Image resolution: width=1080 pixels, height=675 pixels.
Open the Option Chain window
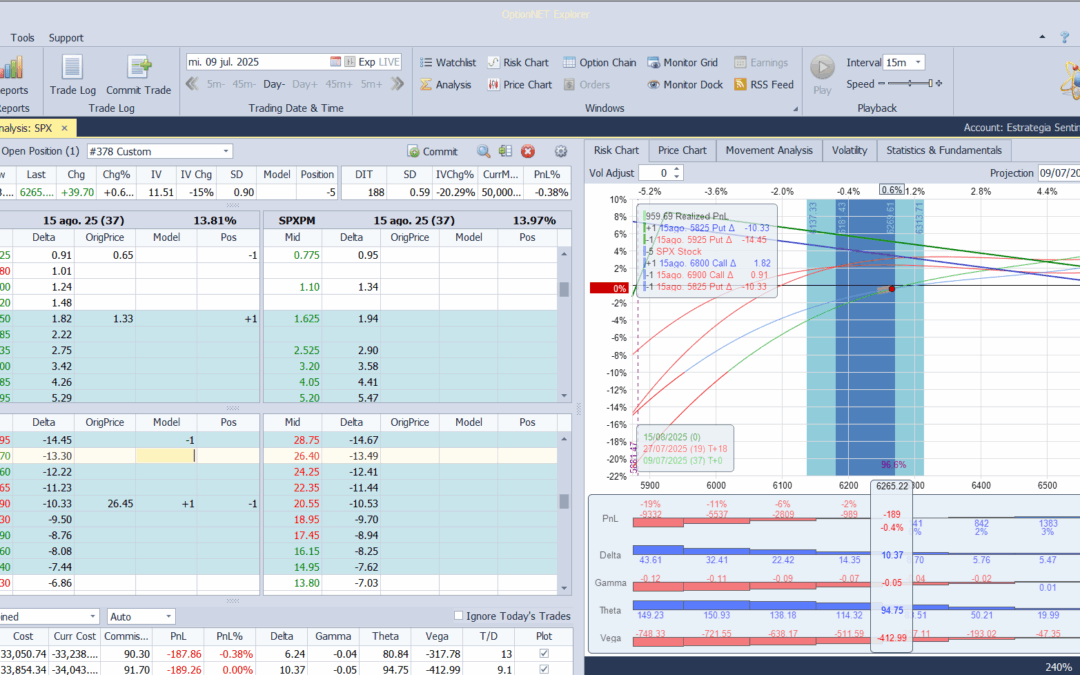(599, 63)
